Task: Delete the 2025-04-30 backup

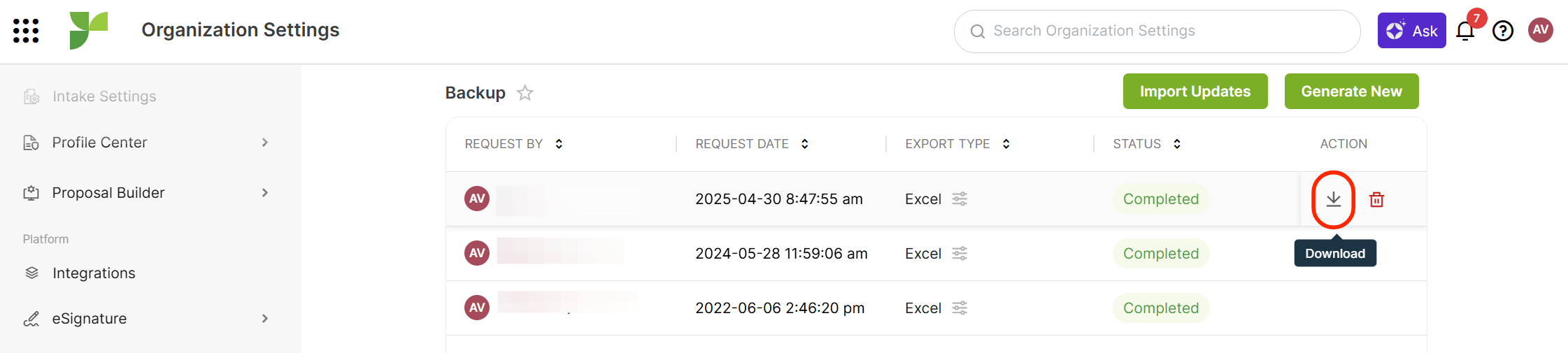Action: click(1377, 199)
